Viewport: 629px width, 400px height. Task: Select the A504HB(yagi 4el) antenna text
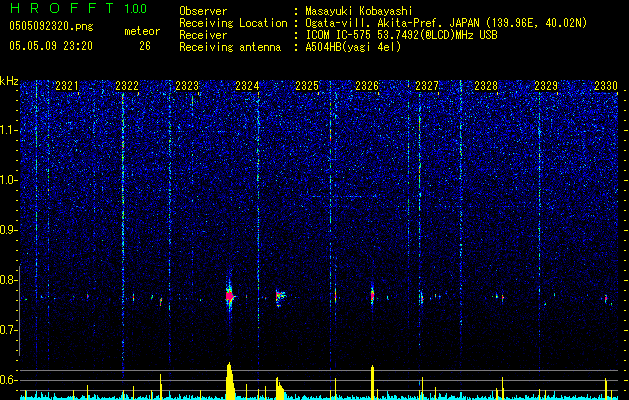[x=353, y=47]
